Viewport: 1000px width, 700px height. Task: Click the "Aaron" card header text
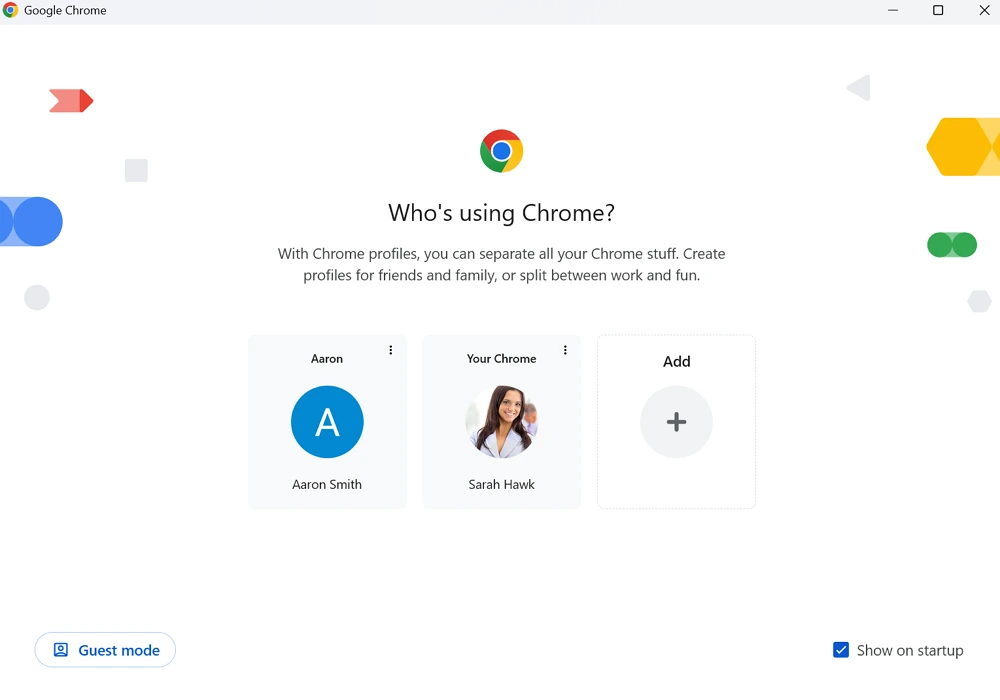click(x=327, y=358)
